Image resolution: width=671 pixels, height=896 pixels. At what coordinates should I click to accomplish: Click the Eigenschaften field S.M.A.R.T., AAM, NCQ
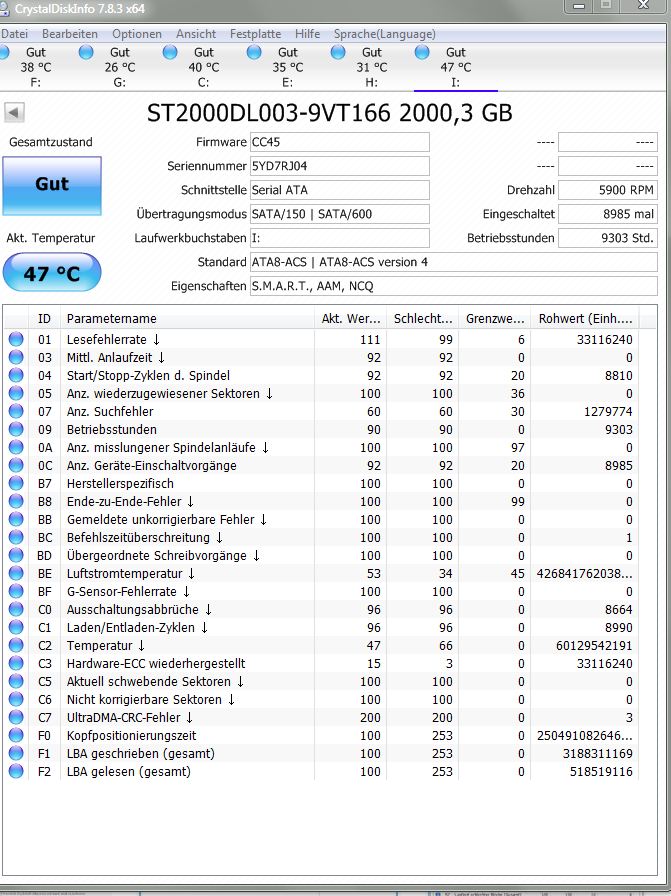click(454, 286)
